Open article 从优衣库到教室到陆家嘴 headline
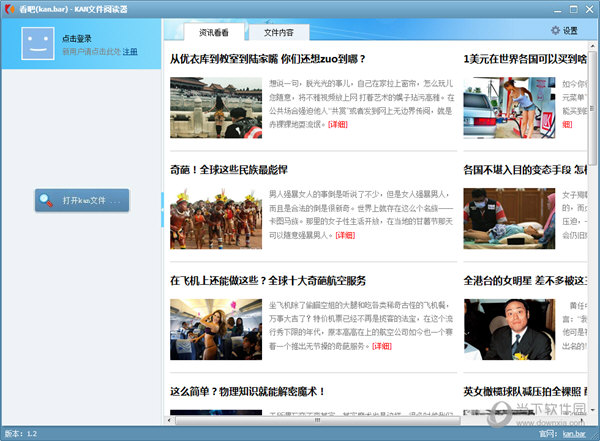Screen dimensions: 600x441 [267, 59]
